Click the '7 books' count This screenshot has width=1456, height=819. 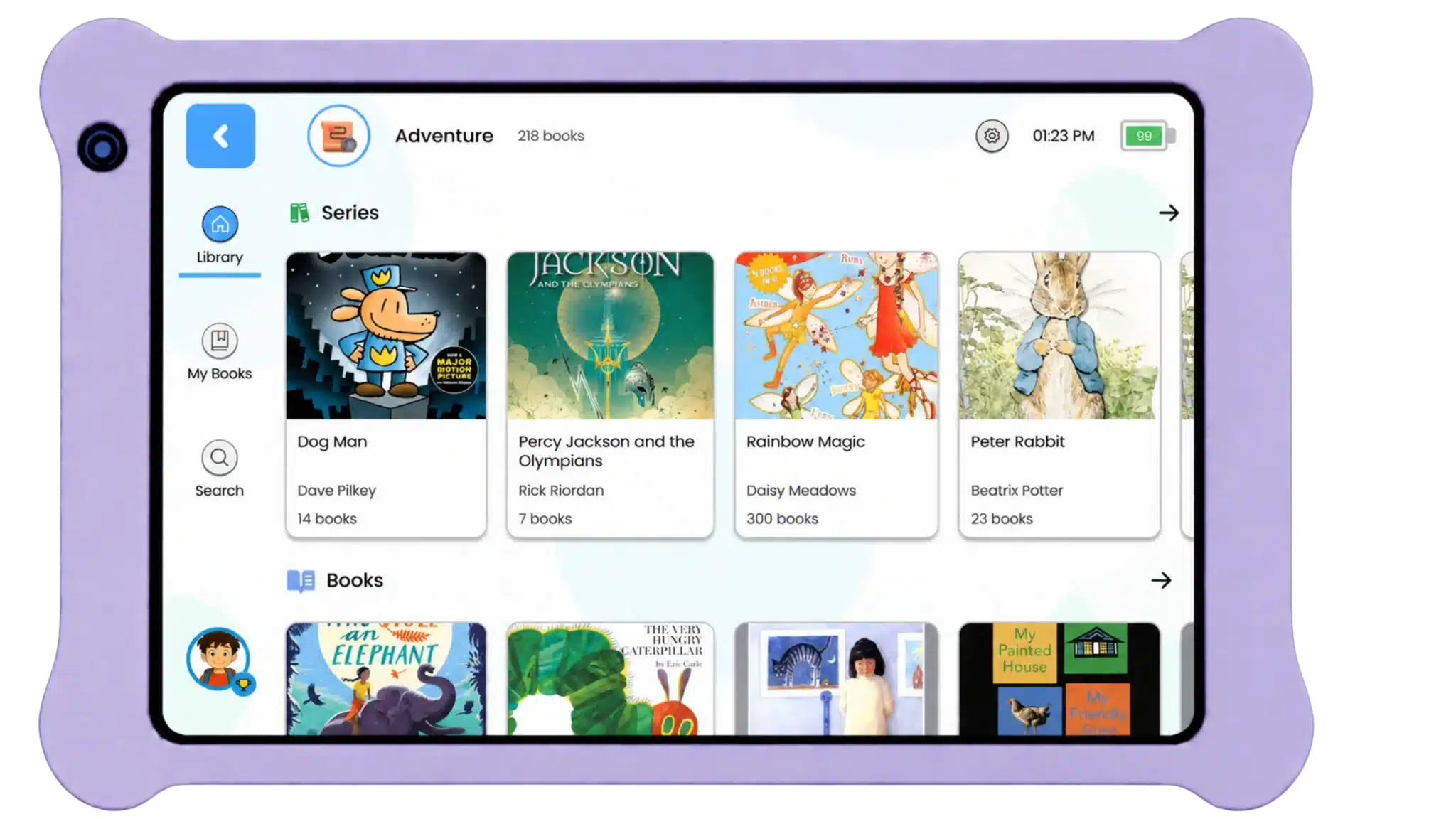[545, 519]
